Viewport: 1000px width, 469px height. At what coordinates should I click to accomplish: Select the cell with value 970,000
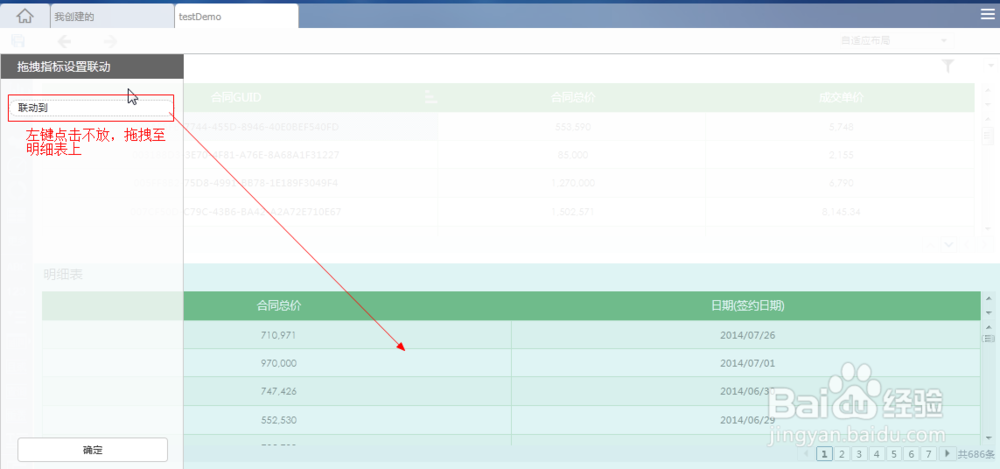[278, 362]
